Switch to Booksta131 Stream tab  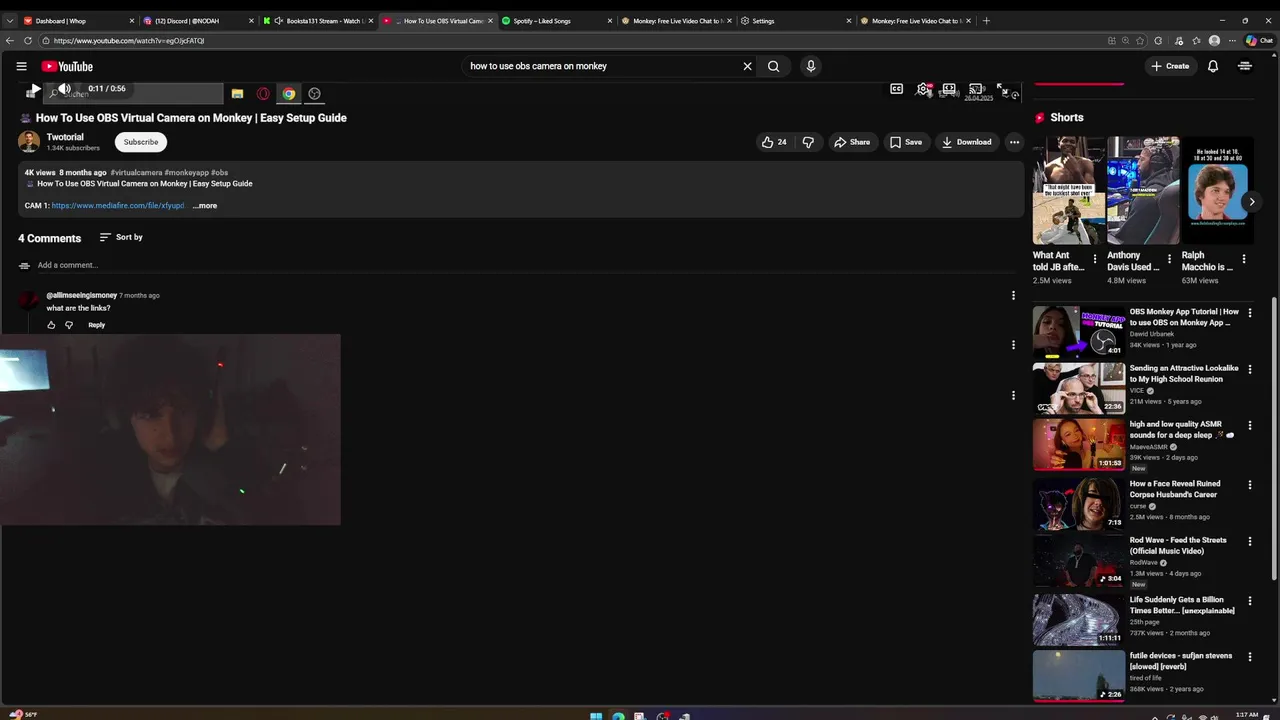(x=317, y=20)
